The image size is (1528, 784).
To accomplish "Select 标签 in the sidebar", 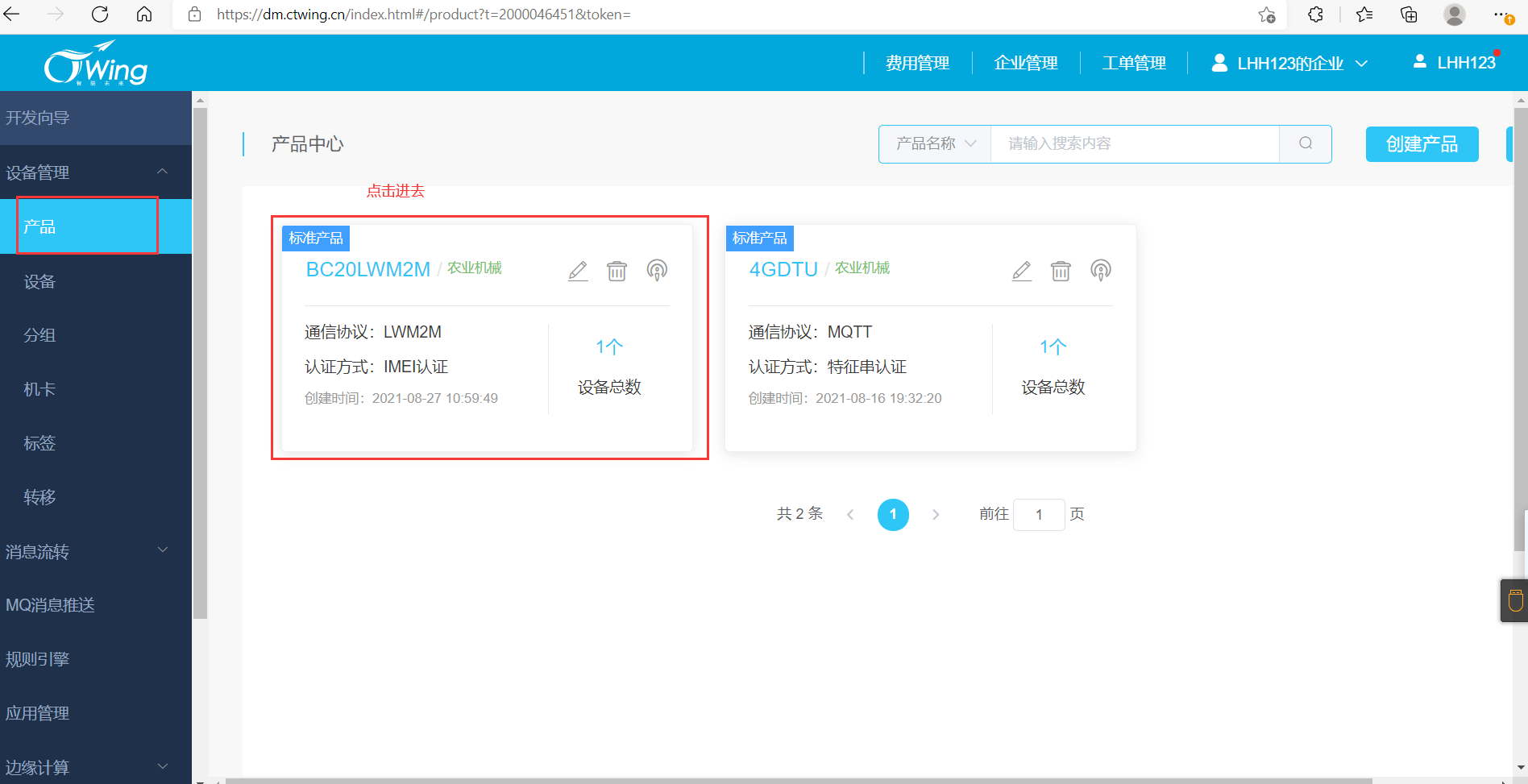I will click(96, 443).
